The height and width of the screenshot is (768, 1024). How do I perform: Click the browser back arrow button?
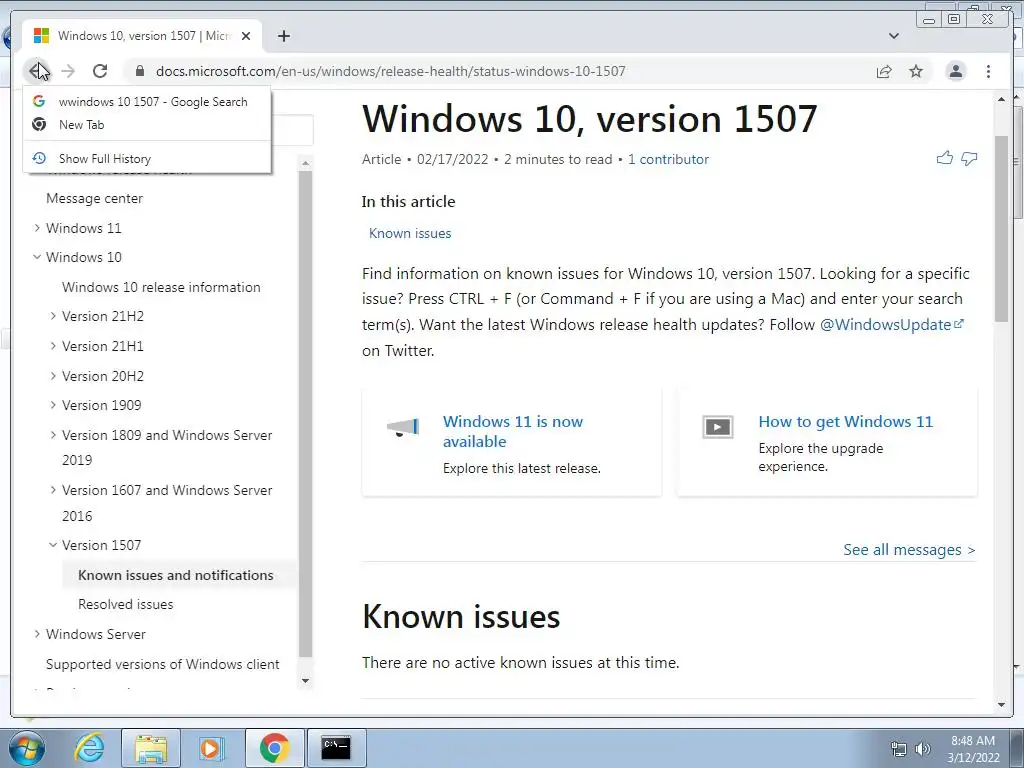tap(37, 71)
